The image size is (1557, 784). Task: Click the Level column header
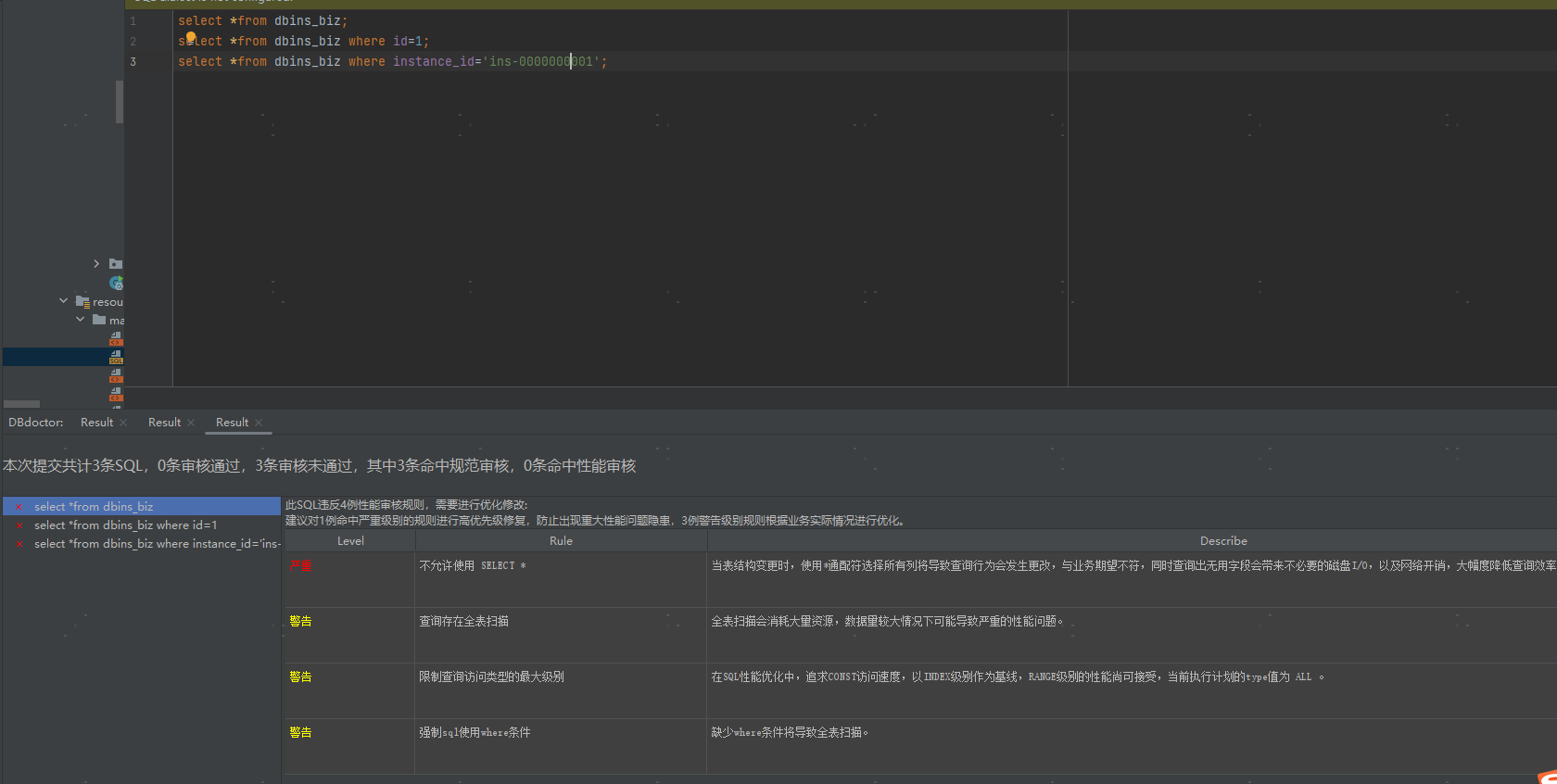pos(350,541)
